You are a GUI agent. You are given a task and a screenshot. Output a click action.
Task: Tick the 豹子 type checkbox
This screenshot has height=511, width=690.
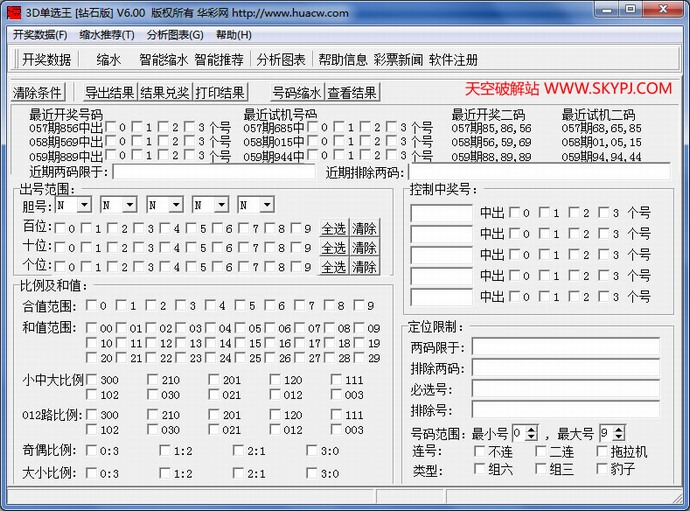click(x=600, y=469)
